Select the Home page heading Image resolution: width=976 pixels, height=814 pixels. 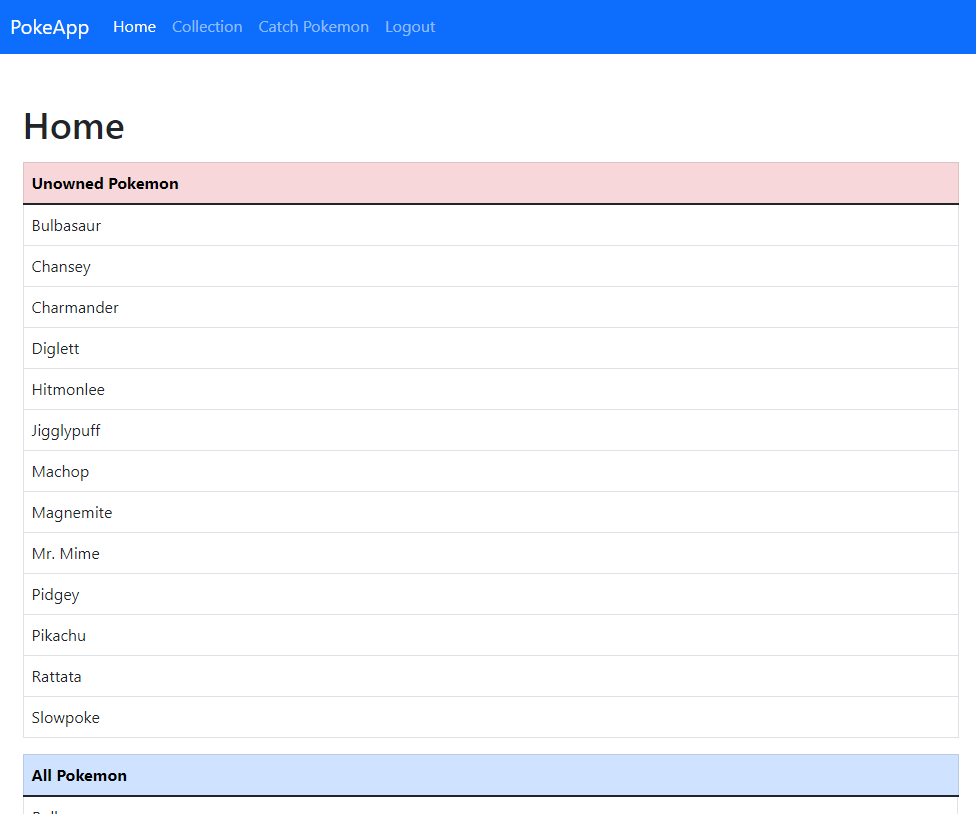[x=74, y=126]
